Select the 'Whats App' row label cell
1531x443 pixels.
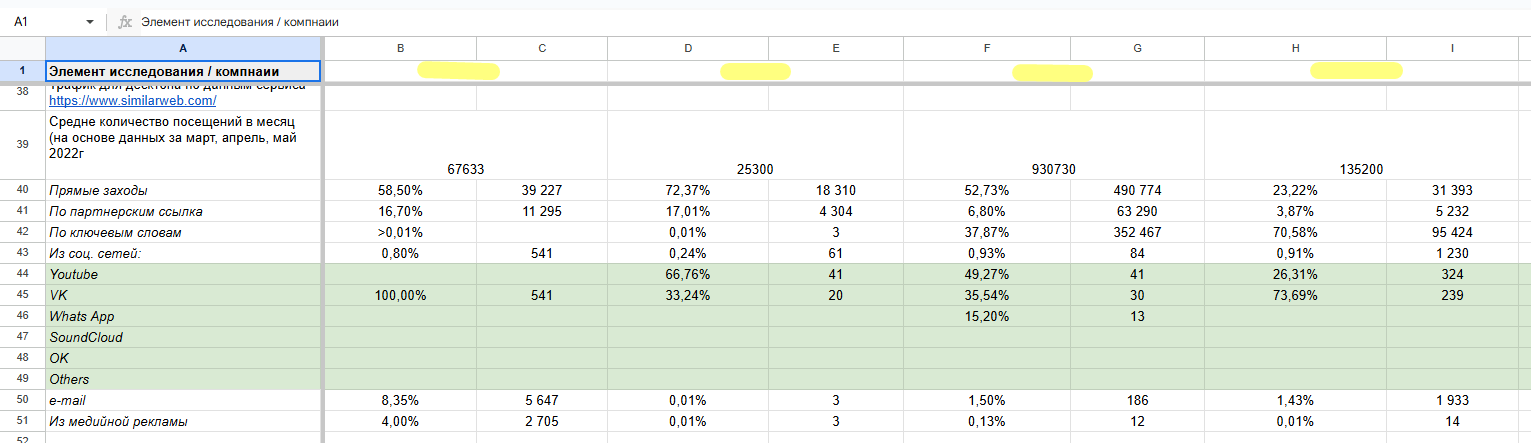click(x=183, y=316)
